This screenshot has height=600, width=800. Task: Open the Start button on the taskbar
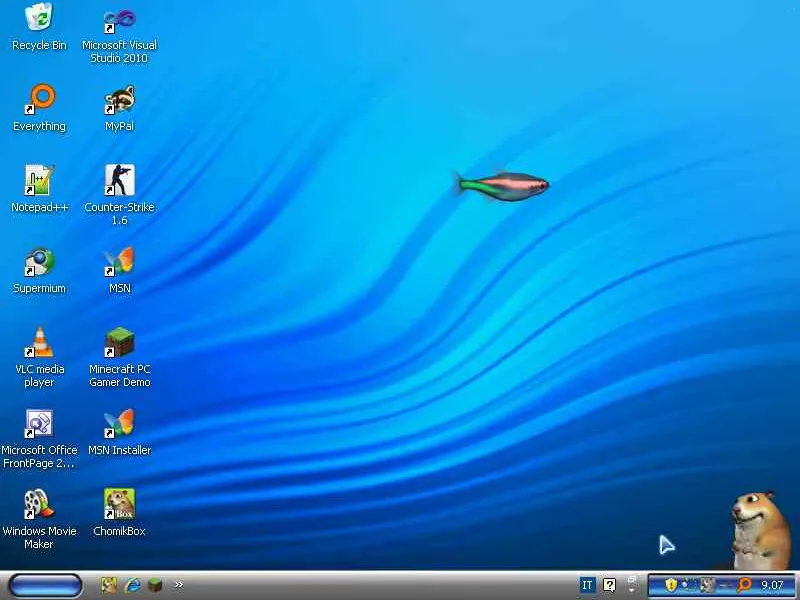pos(45,585)
